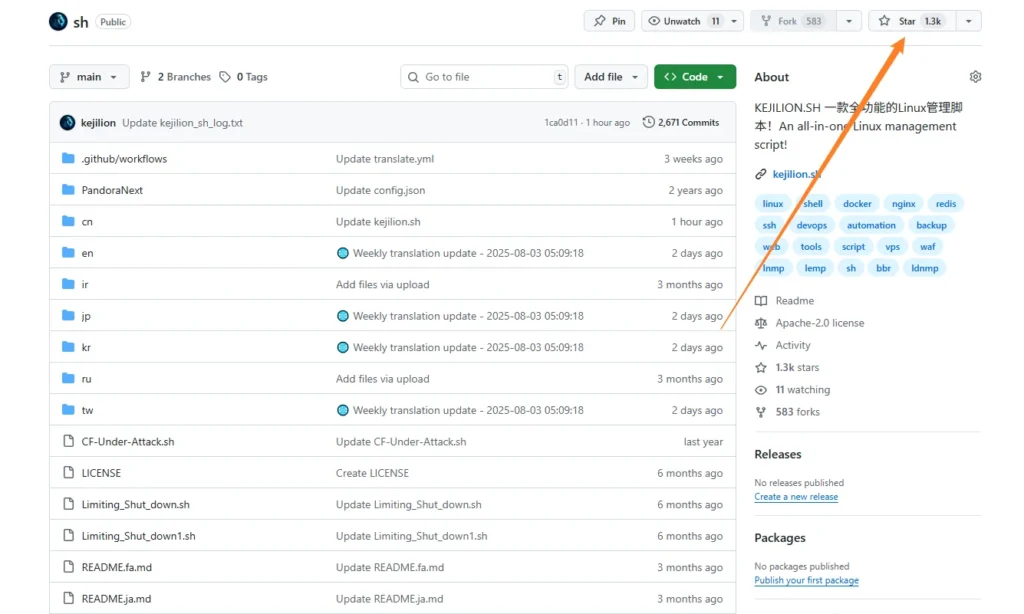Image resolution: width=1024 pixels, height=614 pixels.
Task: Open the main branch selector
Action: click(89, 76)
